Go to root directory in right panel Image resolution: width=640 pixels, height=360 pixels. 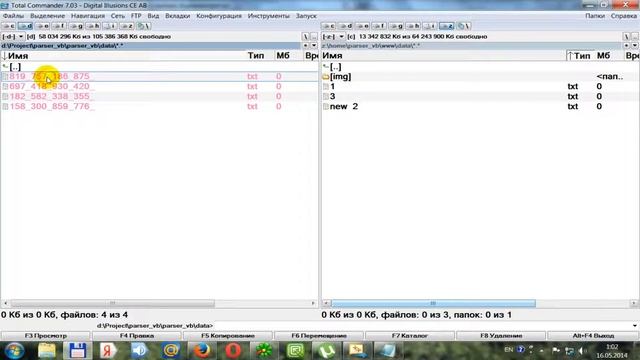pyautogui.click(x=627, y=37)
